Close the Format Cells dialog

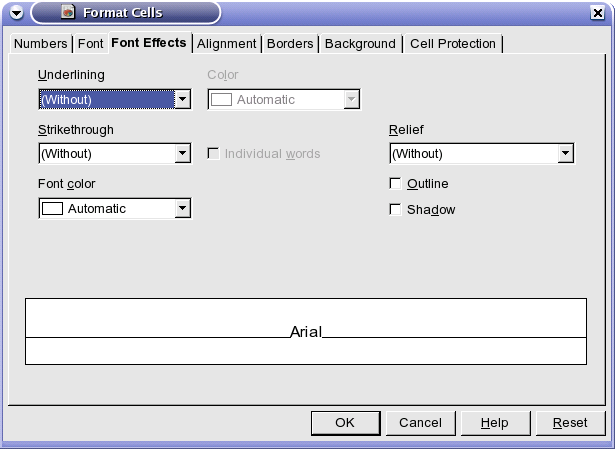[597, 13]
